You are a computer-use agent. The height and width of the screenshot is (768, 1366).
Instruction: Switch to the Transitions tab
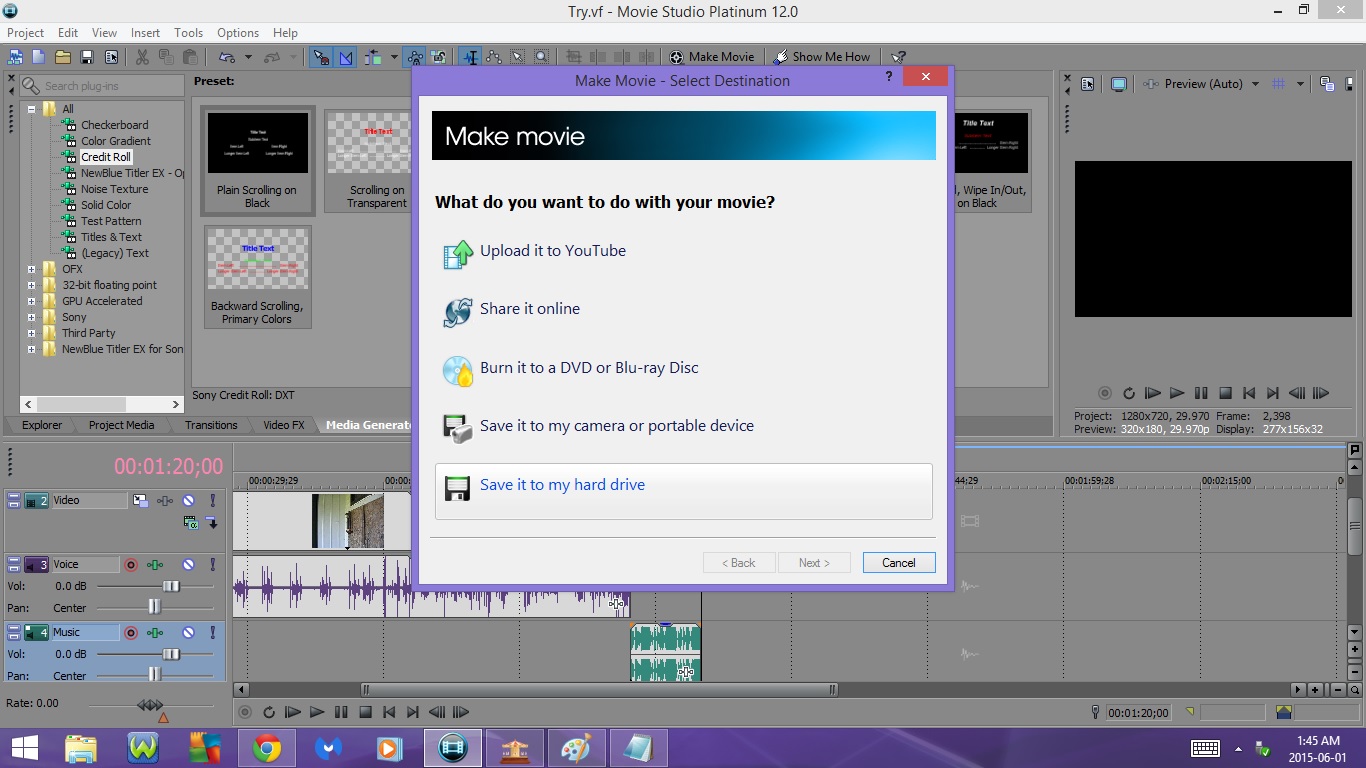(211, 425)
